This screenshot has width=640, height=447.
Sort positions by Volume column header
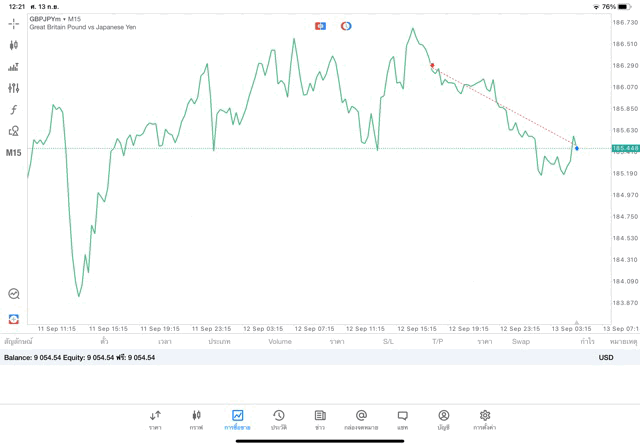280,341
